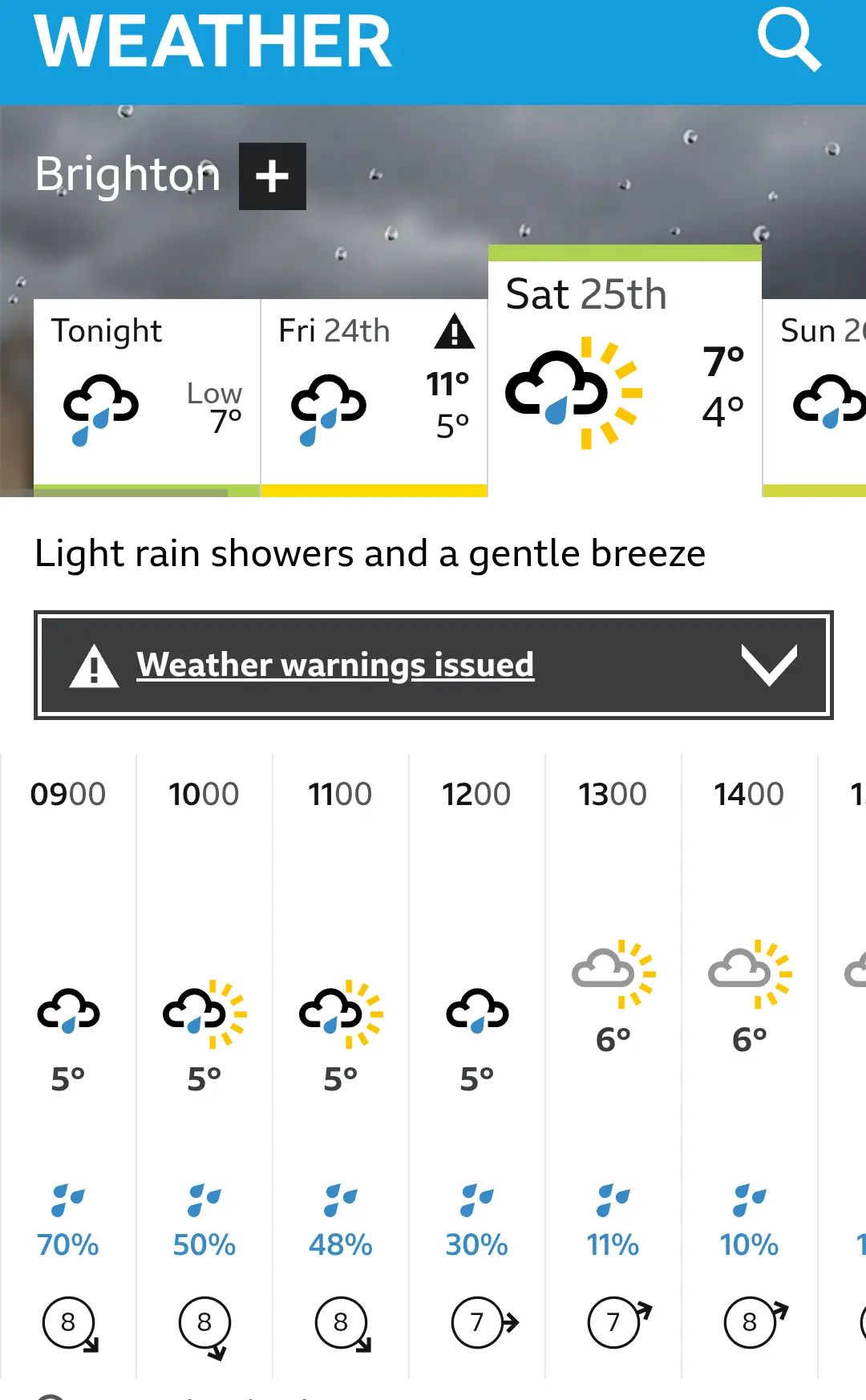Open the Sunday forecast tab
This screenshot has height=1400, width=866.
pos(815,398)
